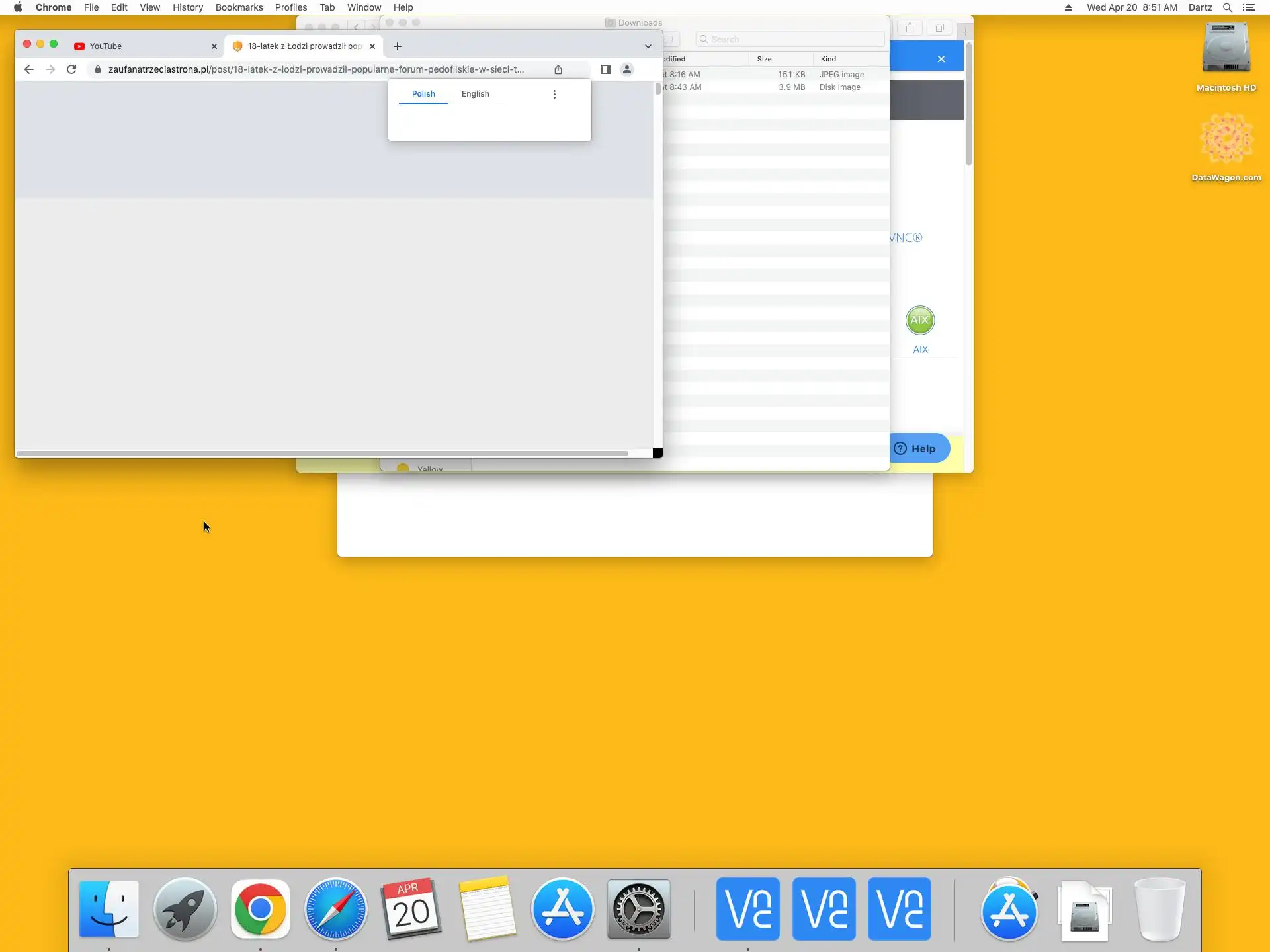Reload the current Chrome page
Image resolution: width=1270 pixels, height=952 pixels.
click(x=71, y=69)
